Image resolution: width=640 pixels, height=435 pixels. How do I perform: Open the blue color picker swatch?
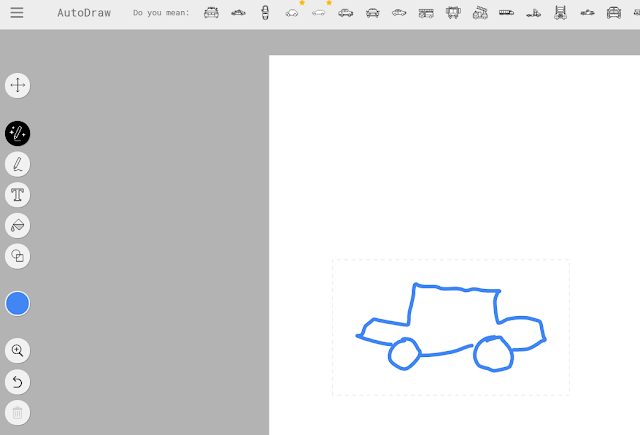tap(18, 304)
